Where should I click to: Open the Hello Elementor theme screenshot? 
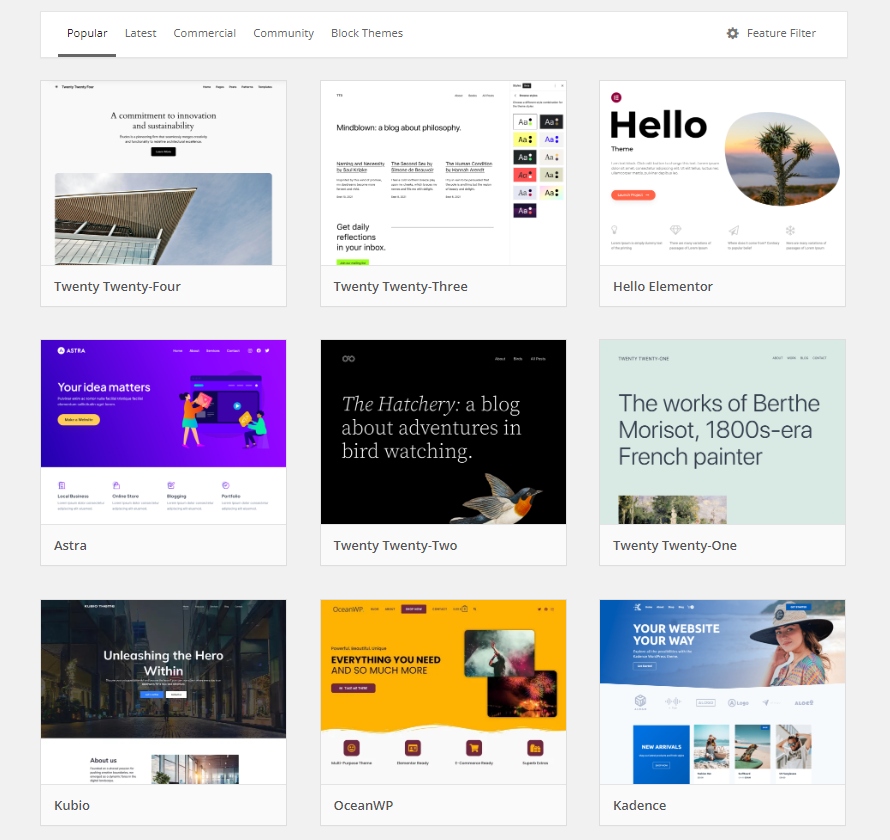click(723, 173)
